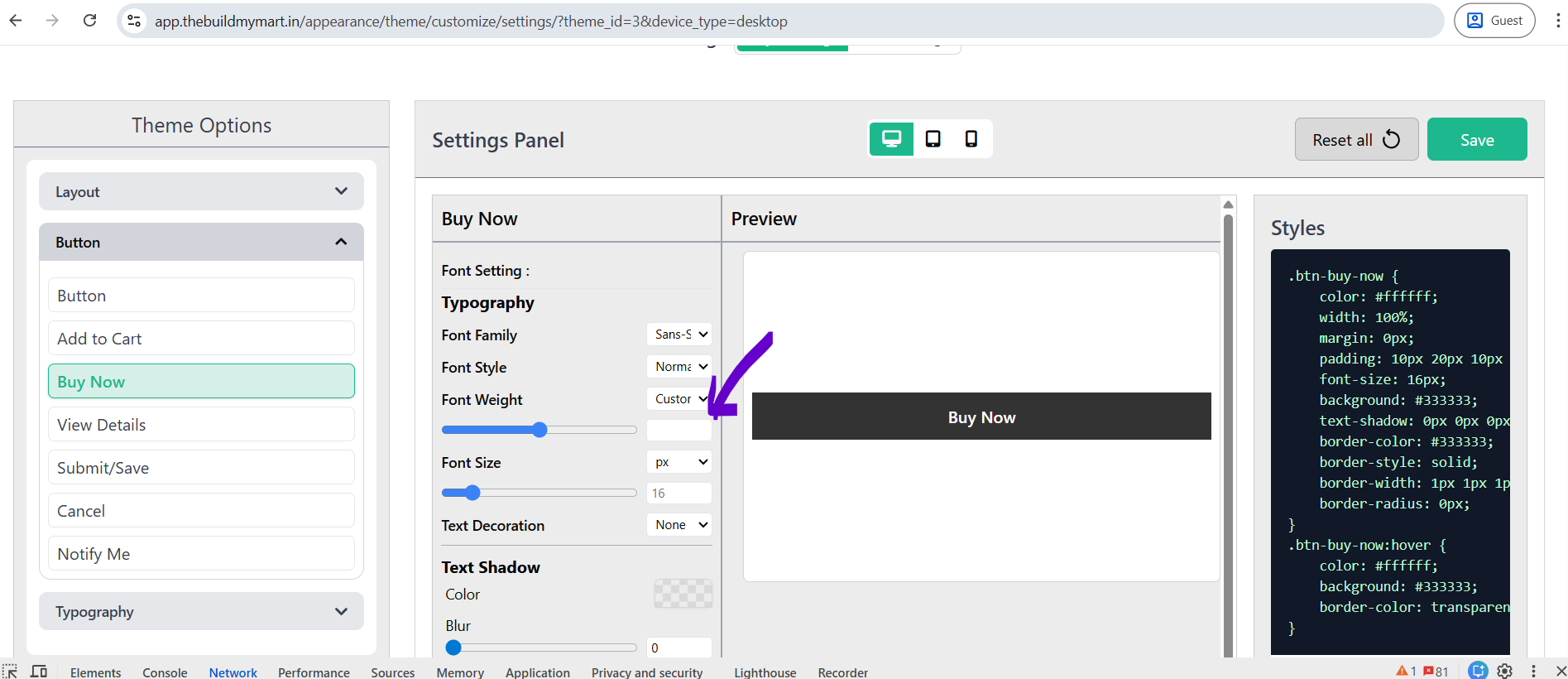The height and width of the screenshot is (679, 1568).
Task: Click the .btn-buy-now CSS code block
Action: click(x=1390, y=451)
